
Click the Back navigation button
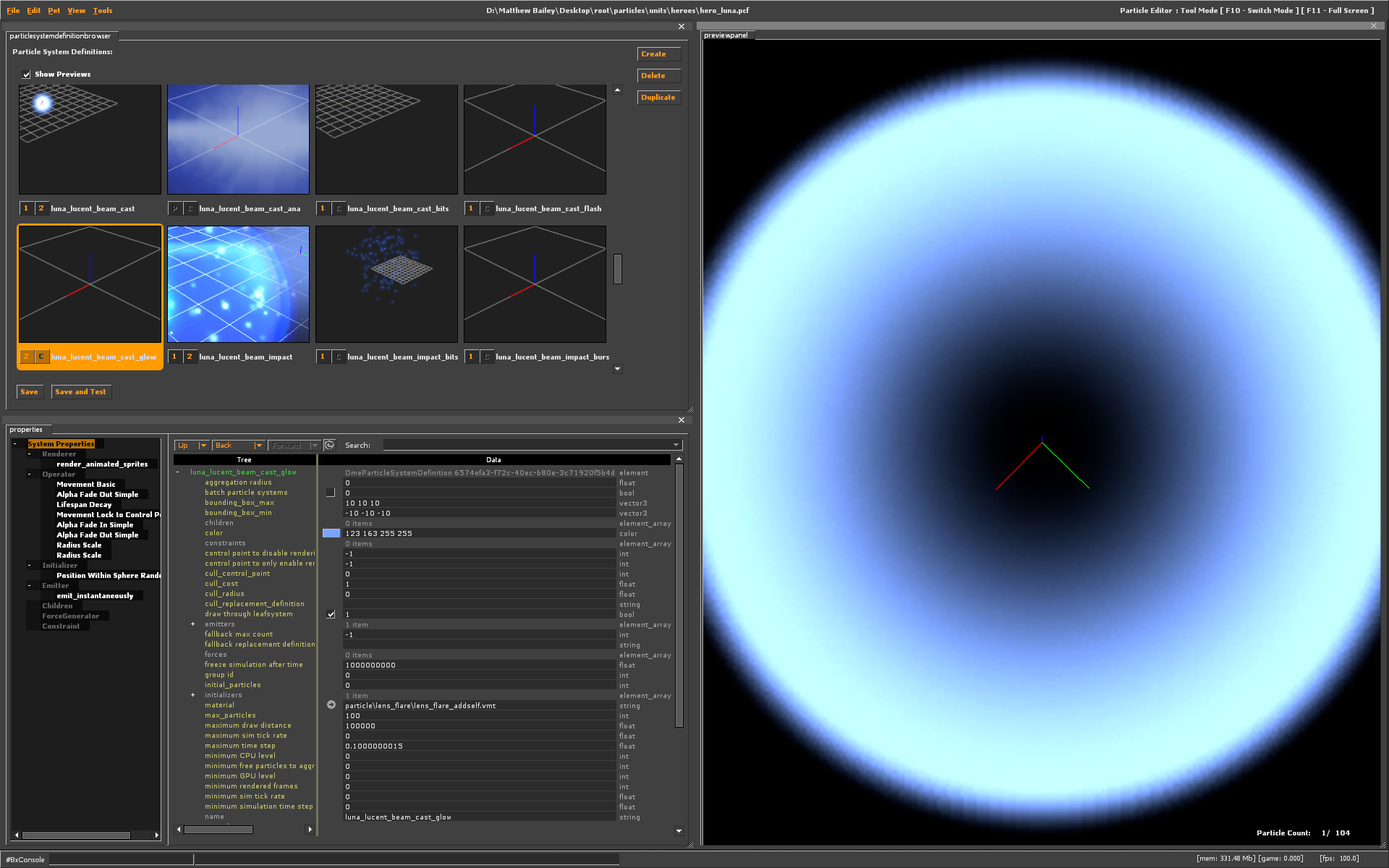[x=232, y=446]
